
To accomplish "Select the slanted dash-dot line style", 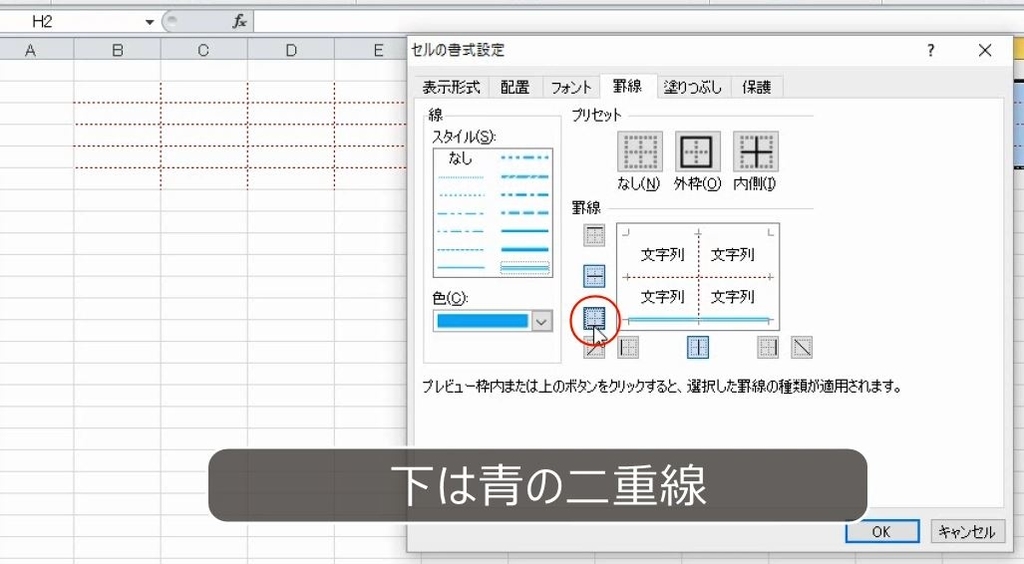I will 524,177.
